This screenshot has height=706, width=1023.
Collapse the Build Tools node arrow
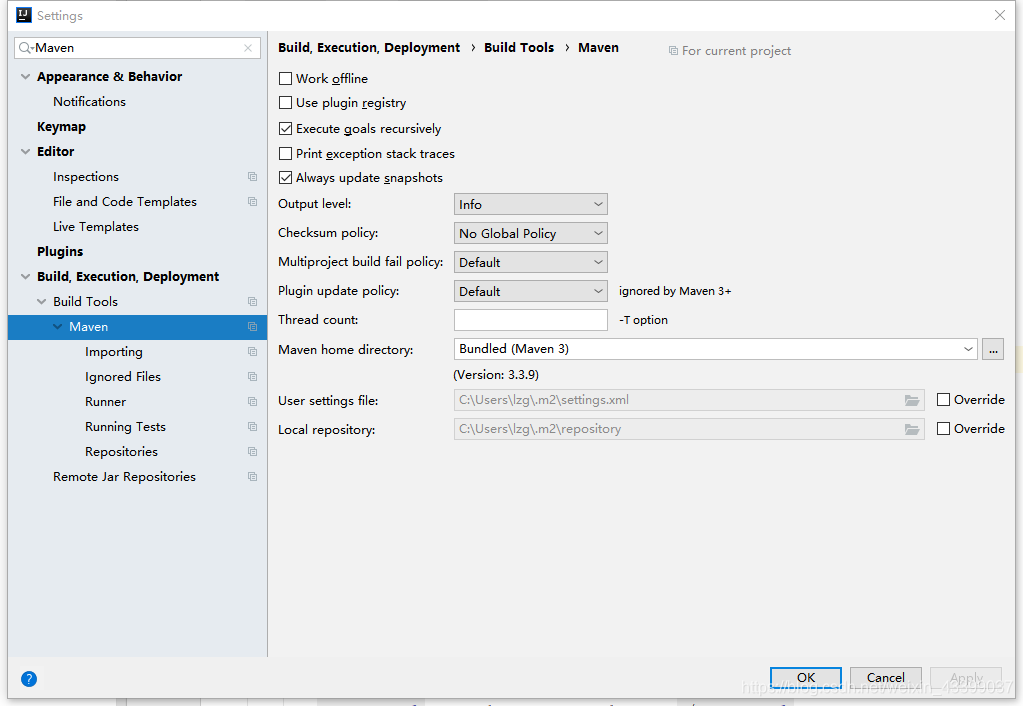tap(42, 301)
